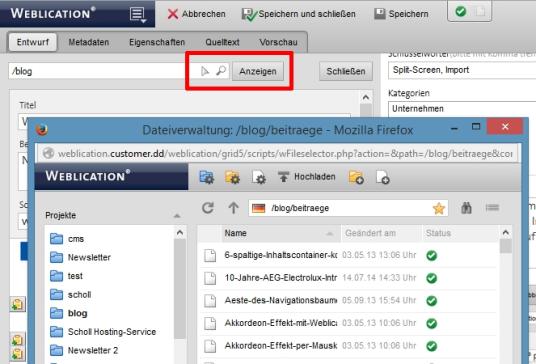Select file Akkordeon-Effekt-mit-Weblic
The image size is (536, 364).
[281, 323]
